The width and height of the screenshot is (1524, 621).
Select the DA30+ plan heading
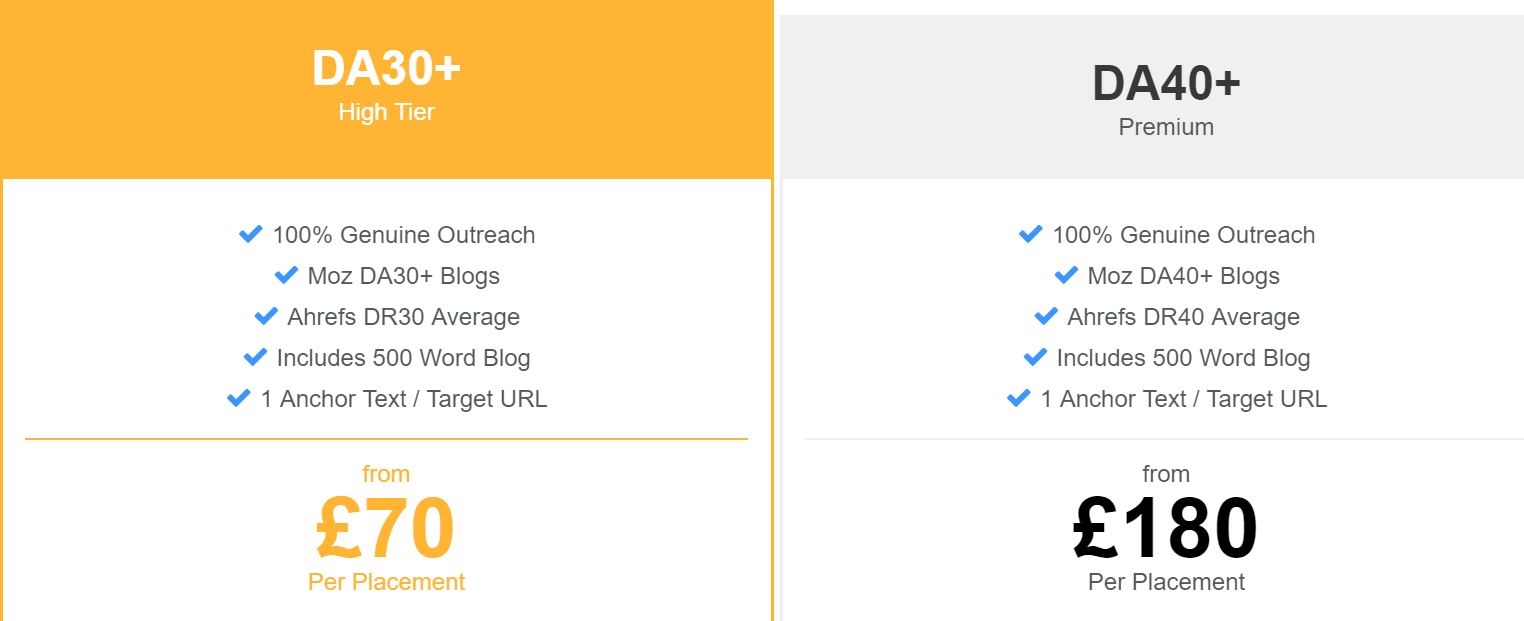coord(386,68)
